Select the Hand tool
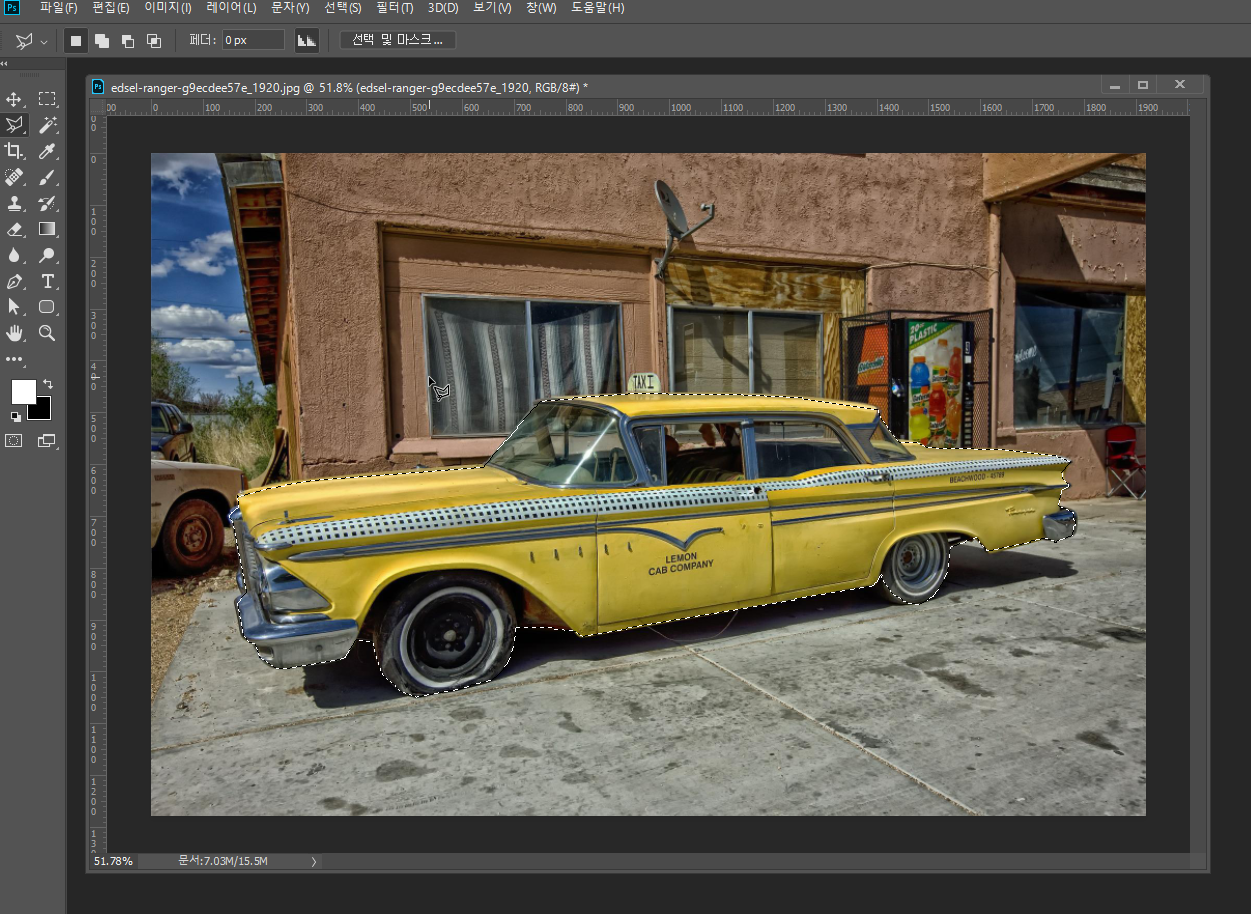Viewport: 1251px width, 914px height. tap(15, 333)
